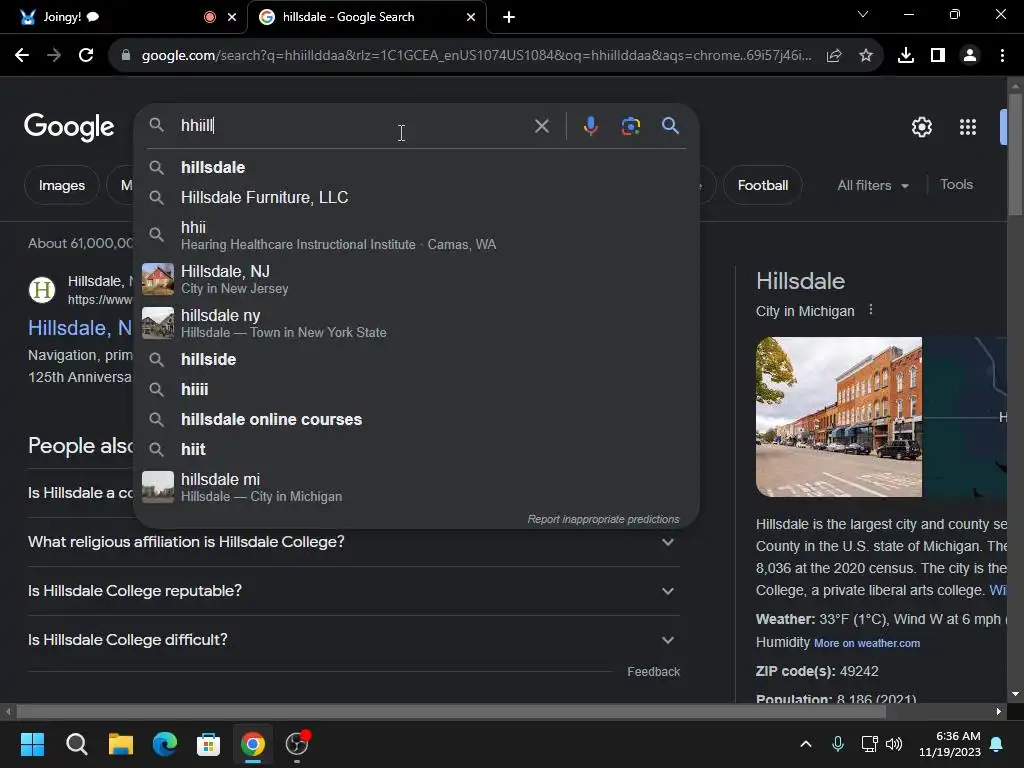Select suggestion 'hiit'

417,449
